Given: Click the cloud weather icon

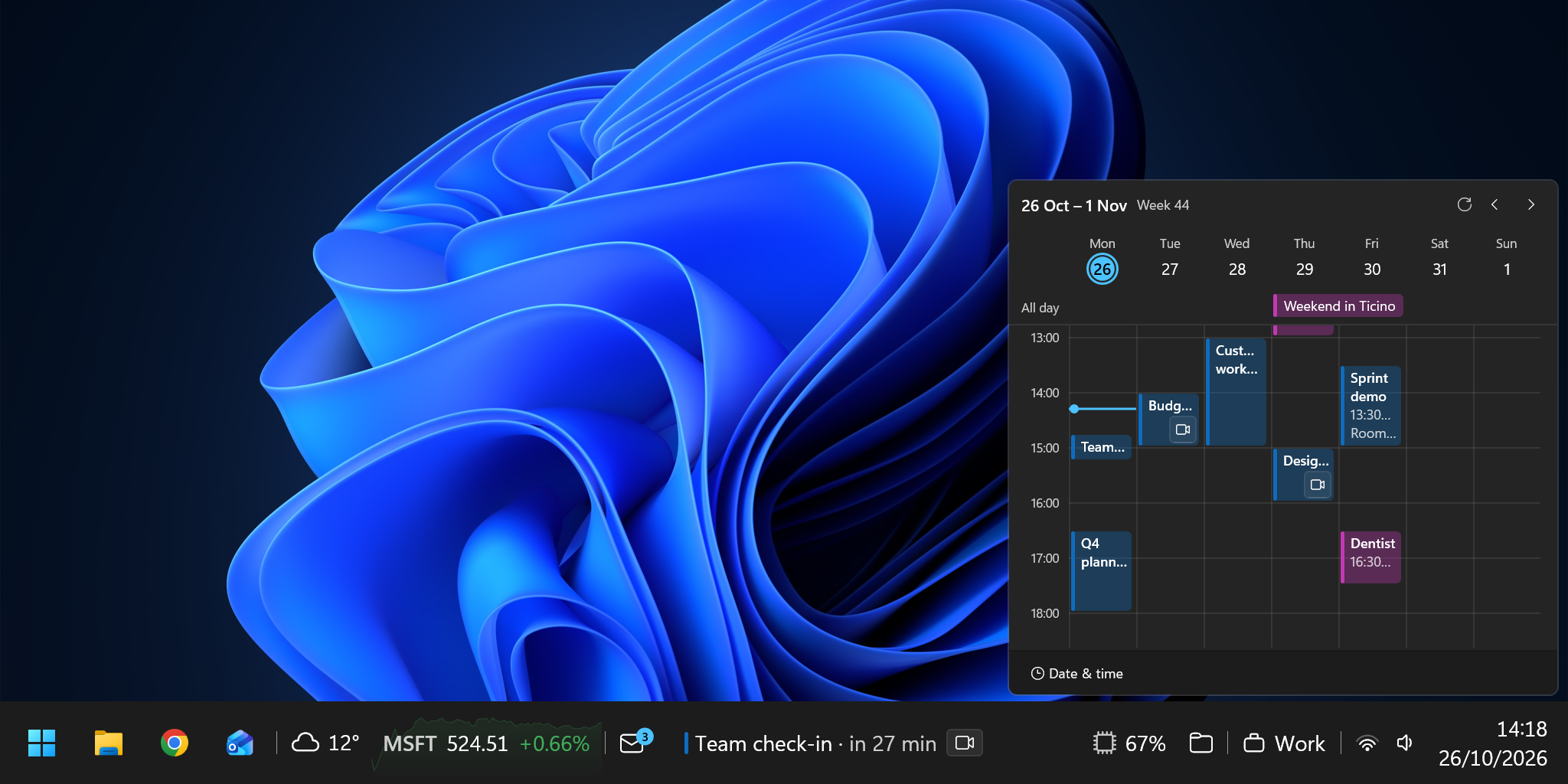Looking at the screenshot, I should tap(305, 743).
